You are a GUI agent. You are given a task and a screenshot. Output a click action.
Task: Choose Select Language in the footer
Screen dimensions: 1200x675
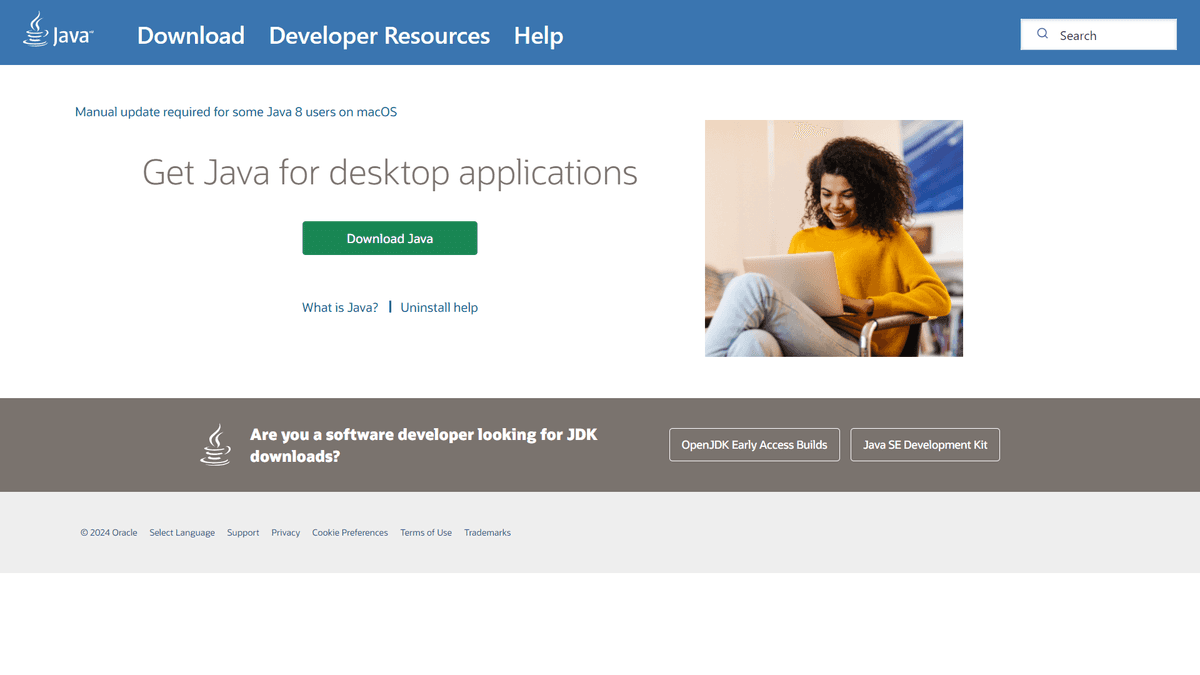pyautogui.click(x=182, y=533)
